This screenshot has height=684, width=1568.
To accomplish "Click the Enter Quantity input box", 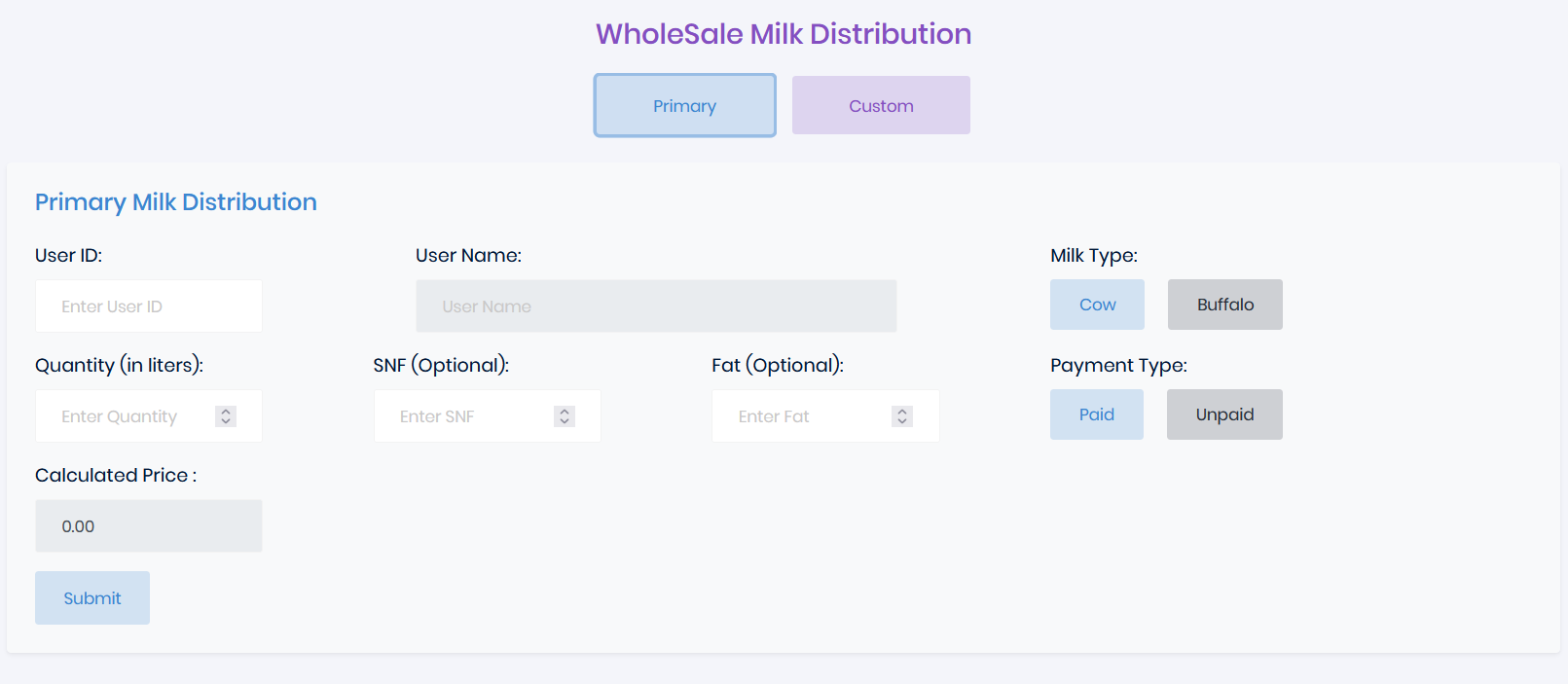I will tap(127, 415).
